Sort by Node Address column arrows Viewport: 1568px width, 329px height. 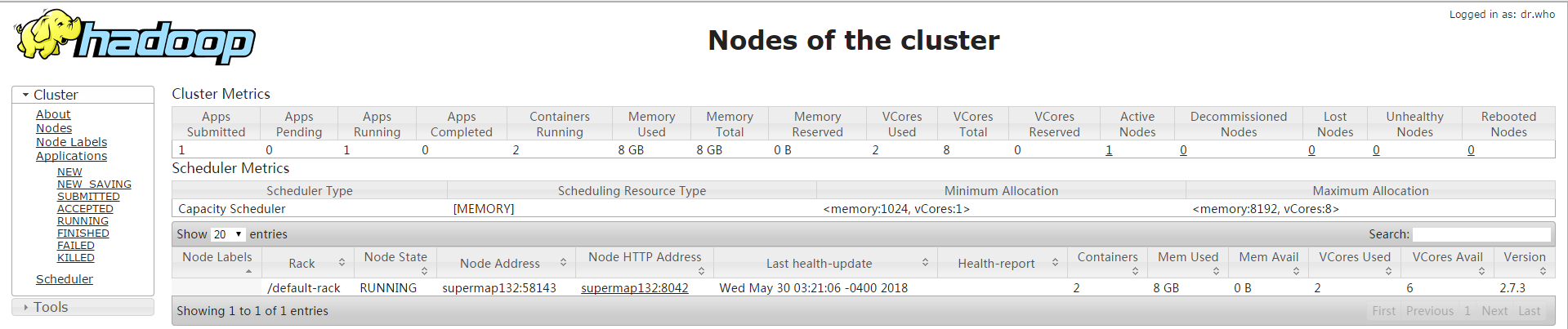point(563,263)
